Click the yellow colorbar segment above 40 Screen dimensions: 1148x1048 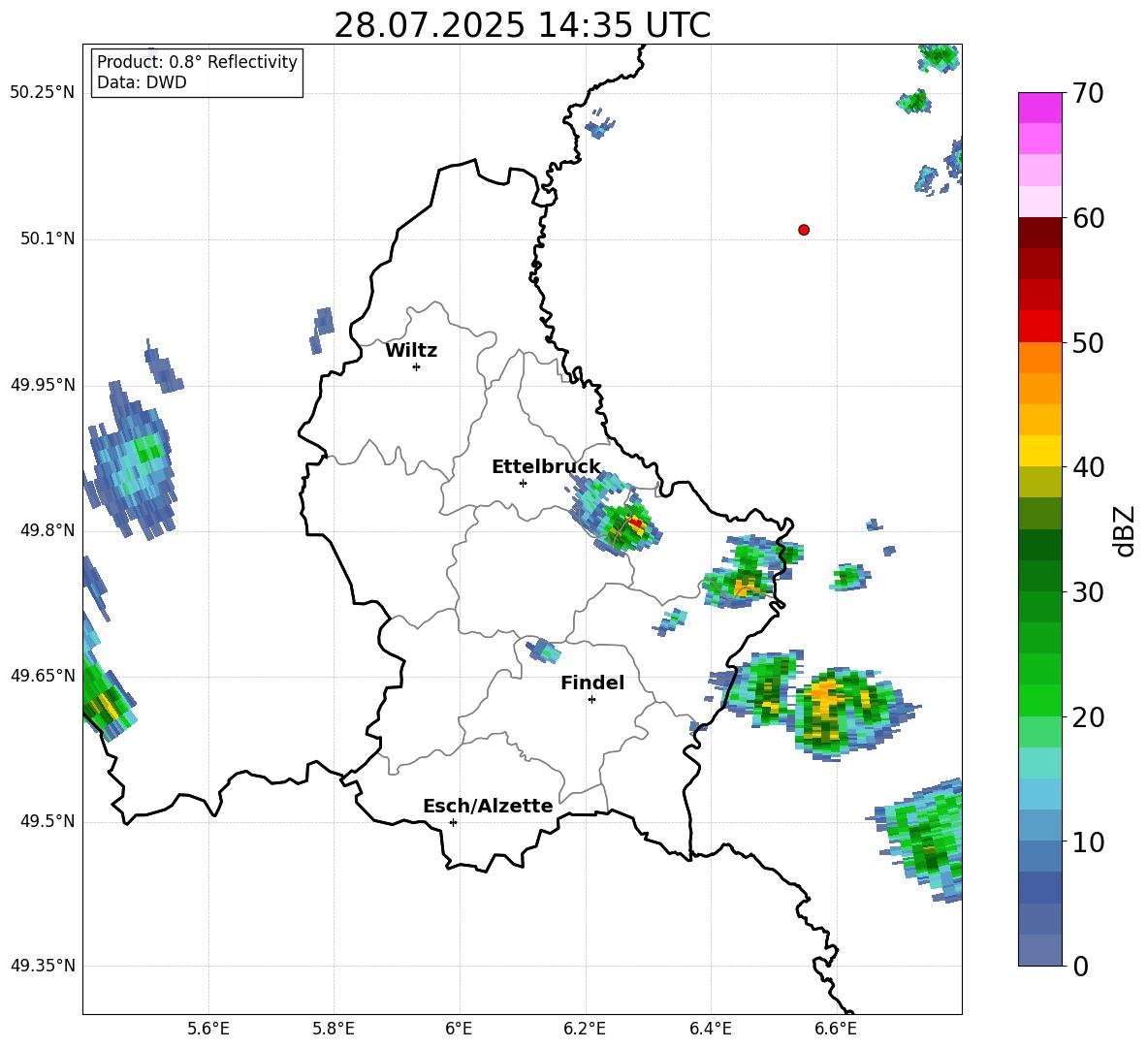(x=1039, y=451)
